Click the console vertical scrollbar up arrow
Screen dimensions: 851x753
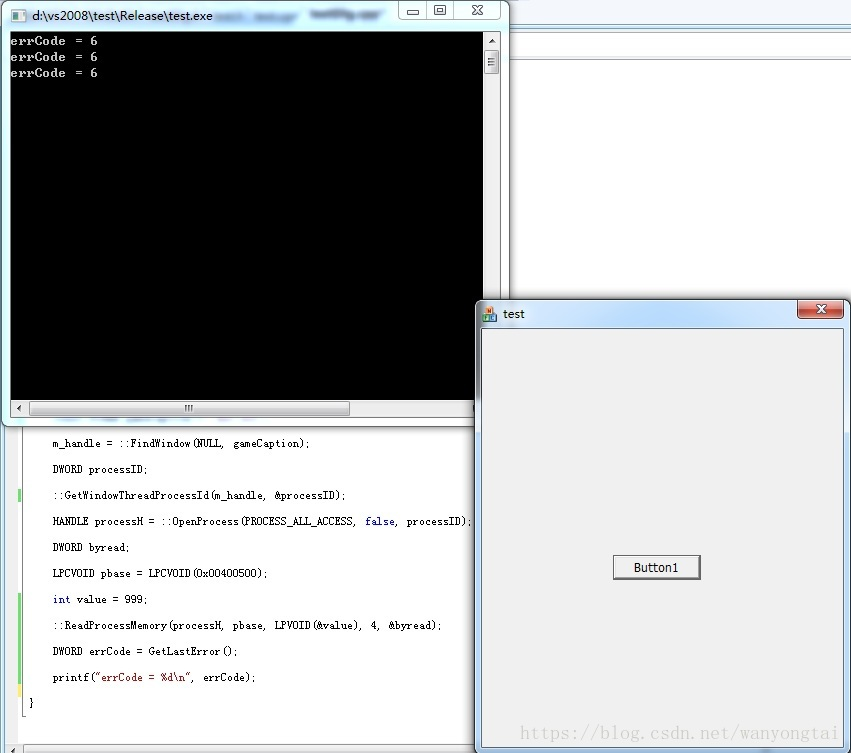[x=492, y=41]
